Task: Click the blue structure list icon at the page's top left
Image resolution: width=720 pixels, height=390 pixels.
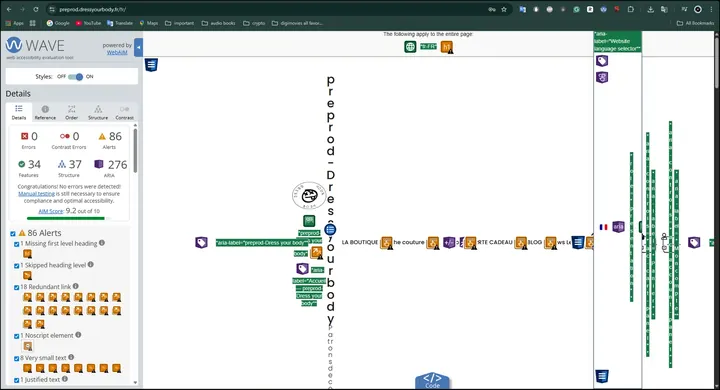Action: pyautogui.click(x=152, y=65)
